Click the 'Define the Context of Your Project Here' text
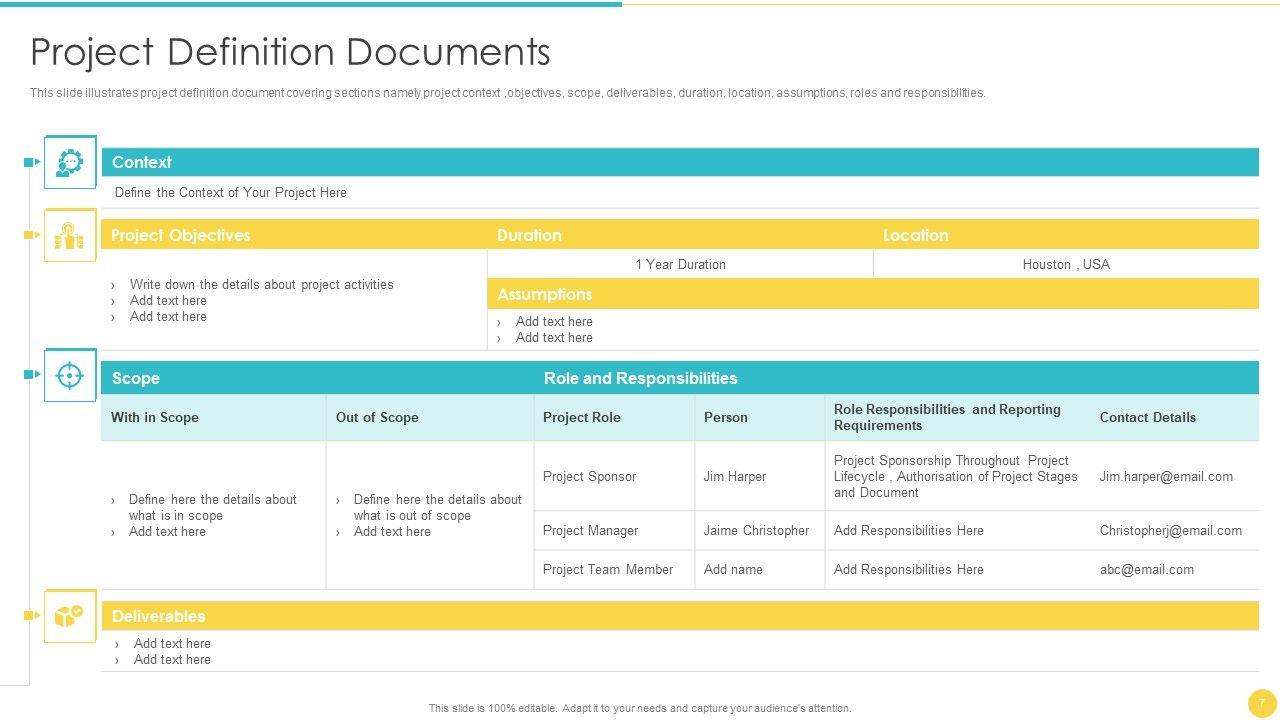The width and height of the screenshot is (1280, 720). click(230, 193)
